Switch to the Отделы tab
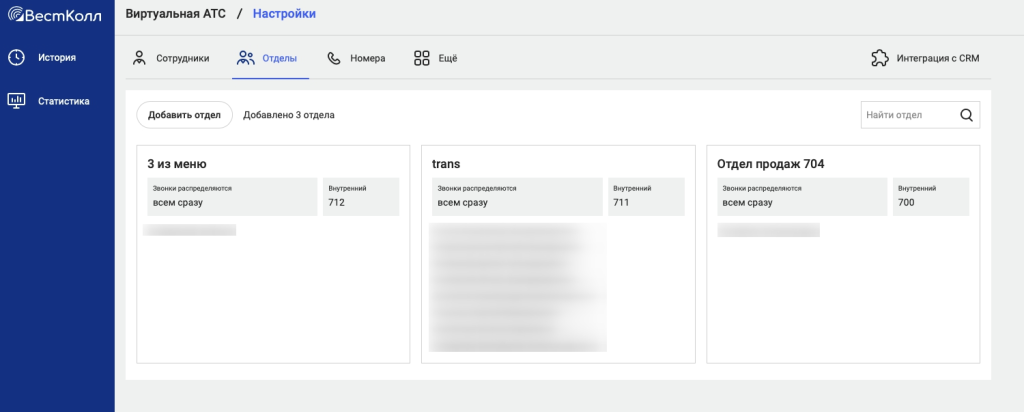Image resolution: width=1024 pixels, height=412 pixels. 279,58
